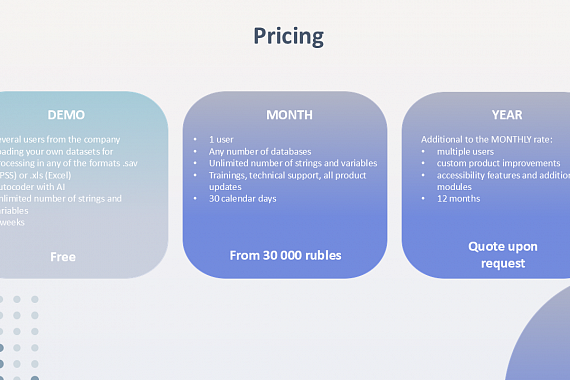Click Trainings, technical support bullet
This screenshot has height=380, width=570.
(288, 181)
